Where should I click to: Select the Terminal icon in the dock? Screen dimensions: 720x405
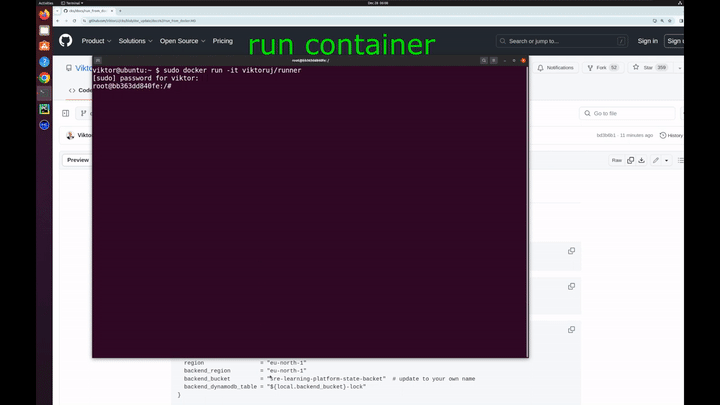coord(44,93)
